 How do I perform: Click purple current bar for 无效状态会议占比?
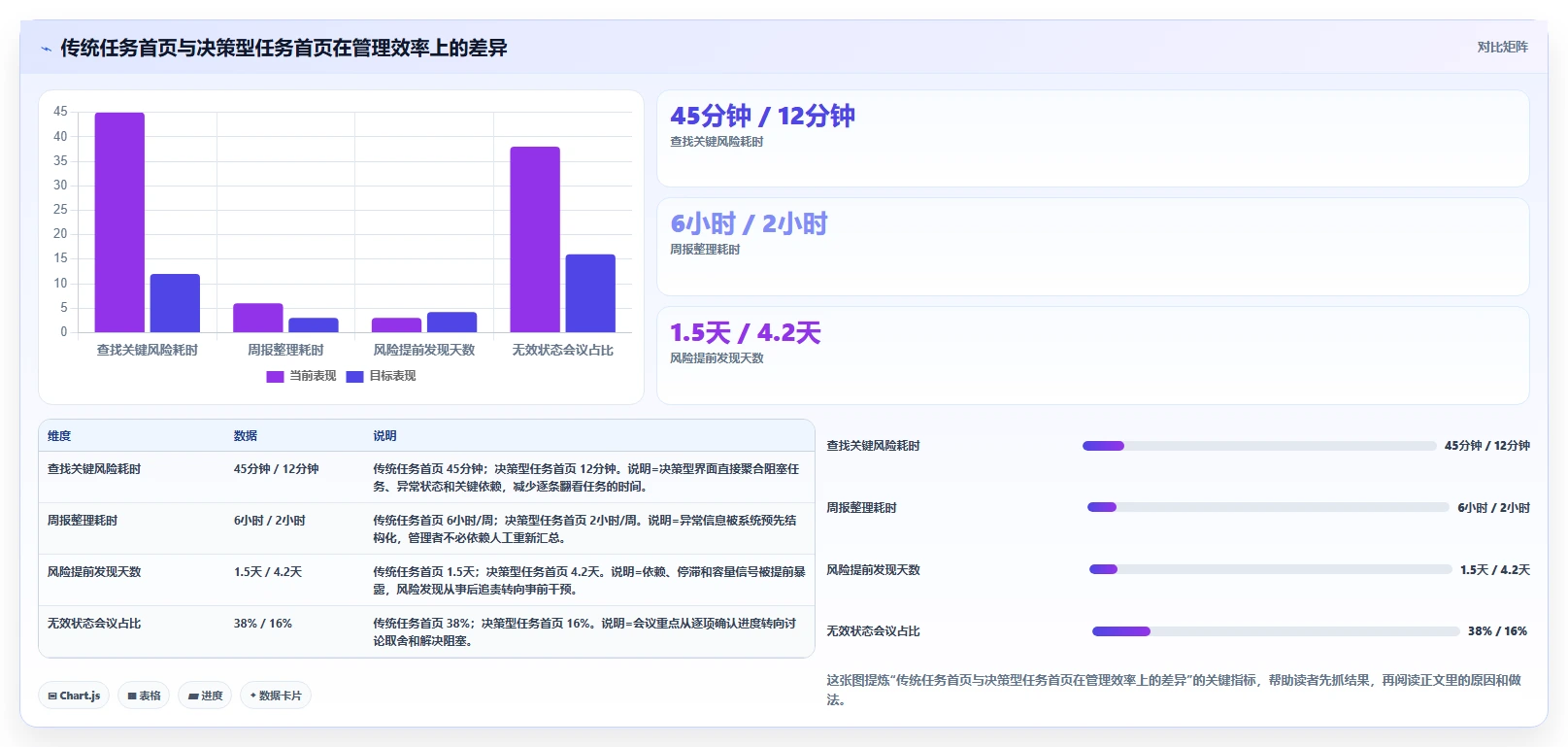[x=535, y=240]
